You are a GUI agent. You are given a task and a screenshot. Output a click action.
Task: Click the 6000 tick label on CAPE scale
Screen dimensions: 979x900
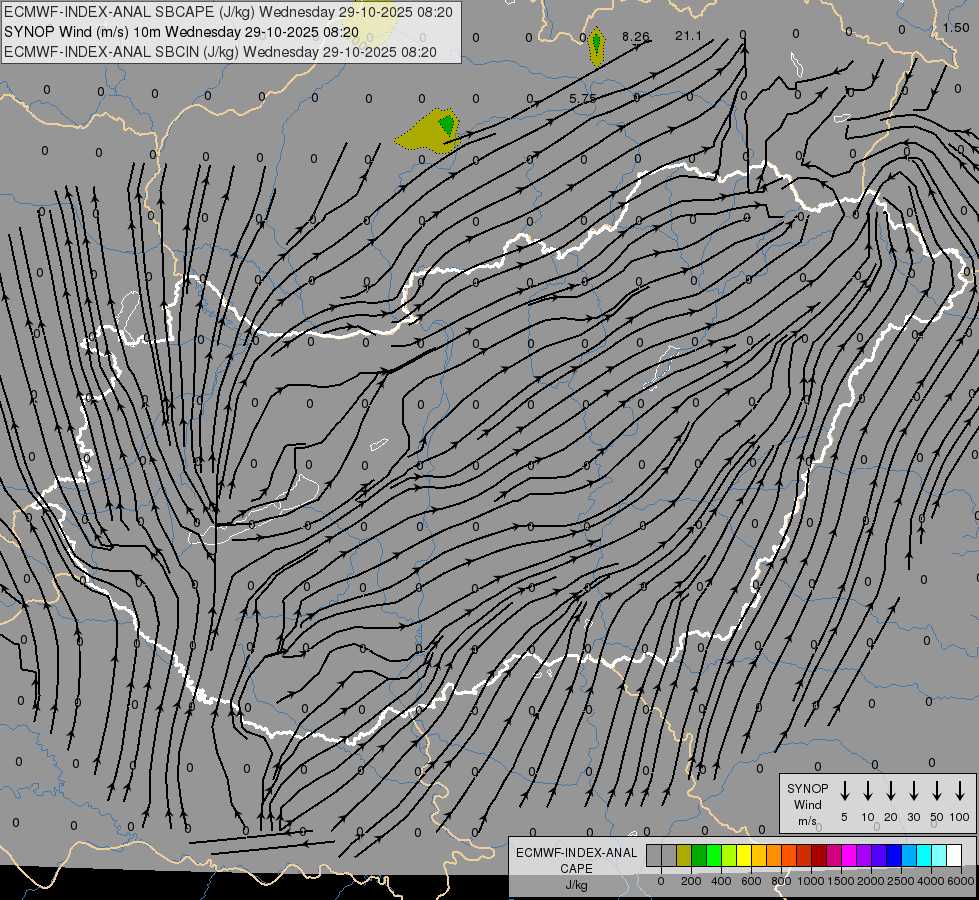tap(962, 881)
